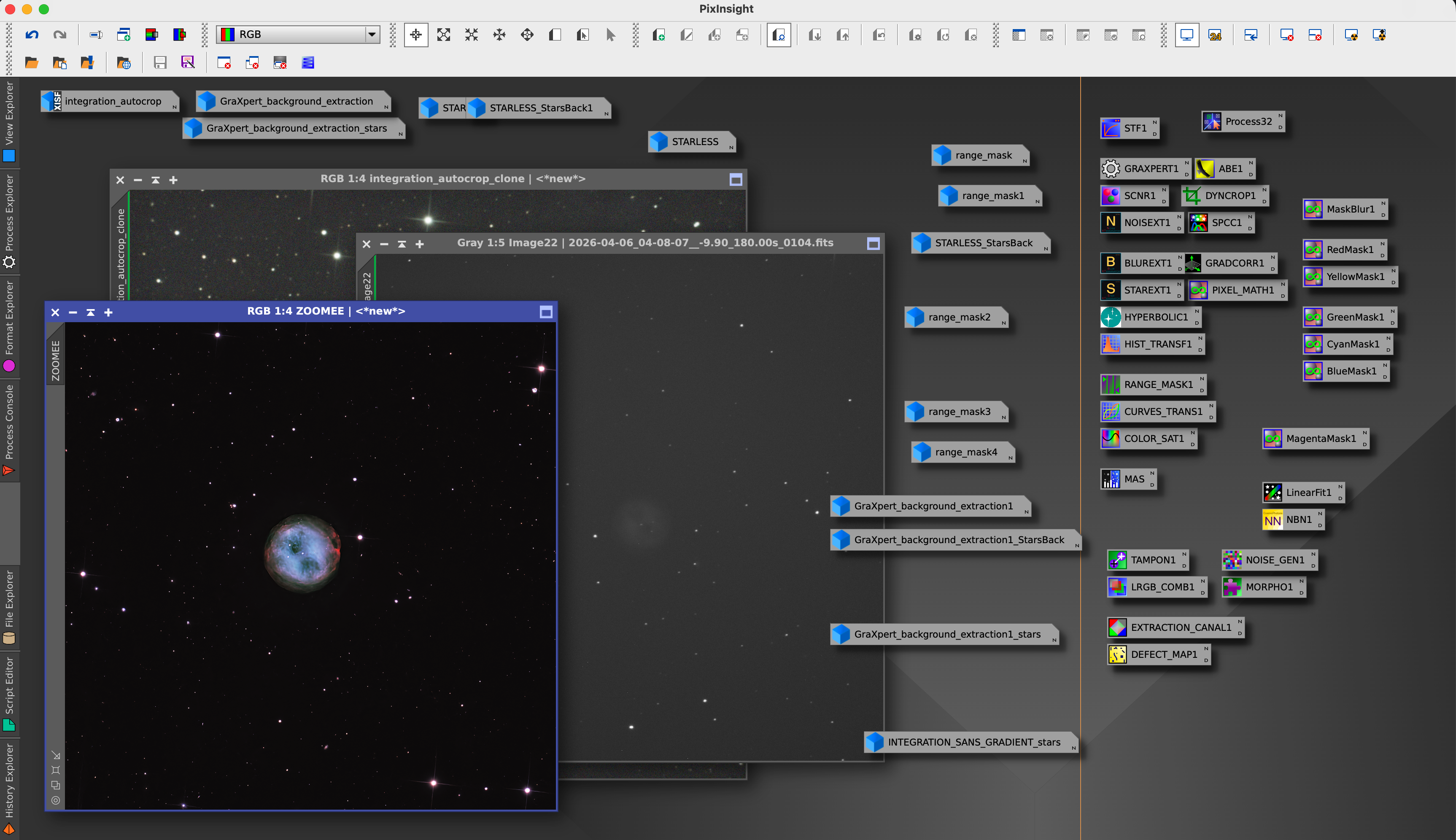Select the CURVES_TRANS1 process icon
1456x840 pixels.
click(x=1157, y=411)
